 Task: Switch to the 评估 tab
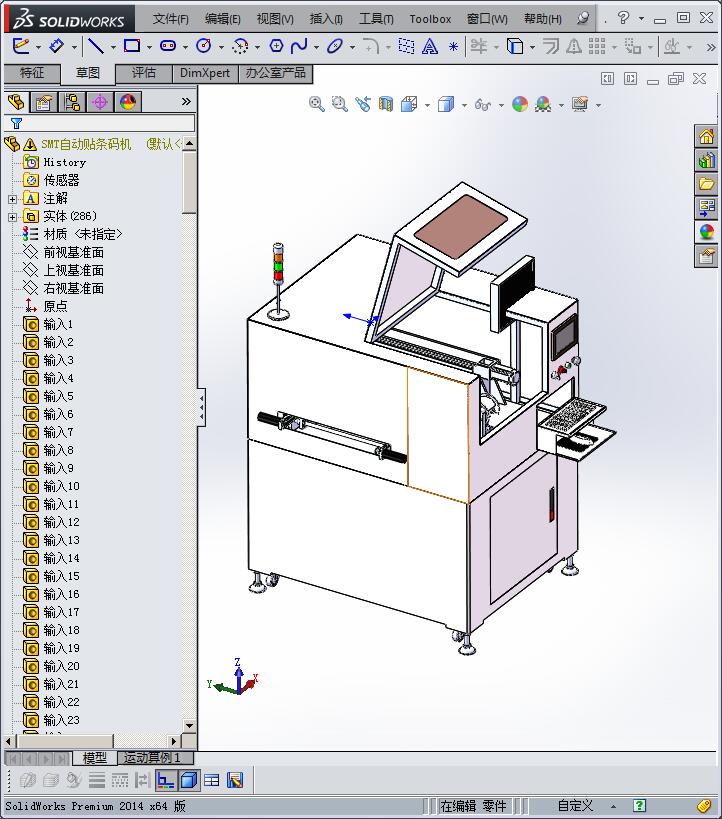coord(144,73)
